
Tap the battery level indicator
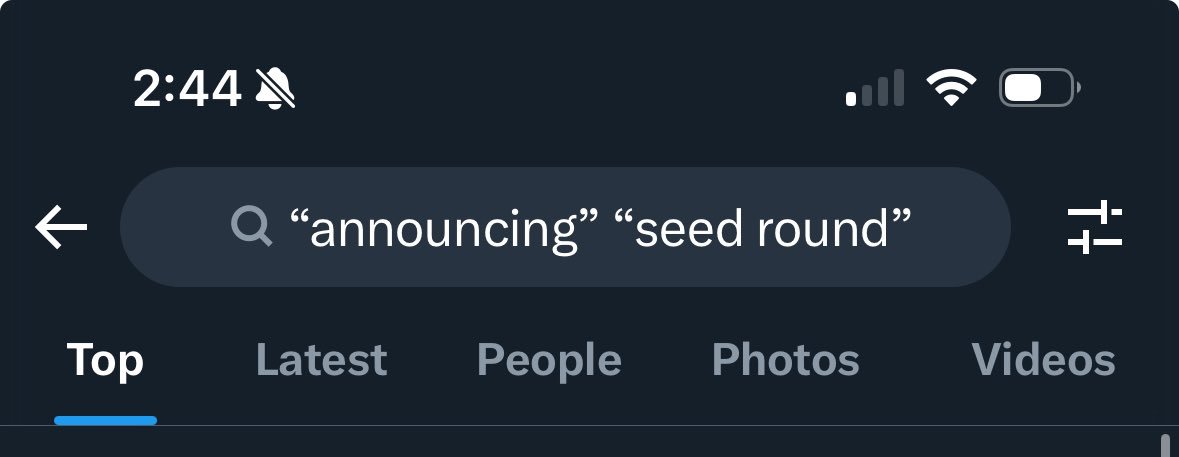1040,88
